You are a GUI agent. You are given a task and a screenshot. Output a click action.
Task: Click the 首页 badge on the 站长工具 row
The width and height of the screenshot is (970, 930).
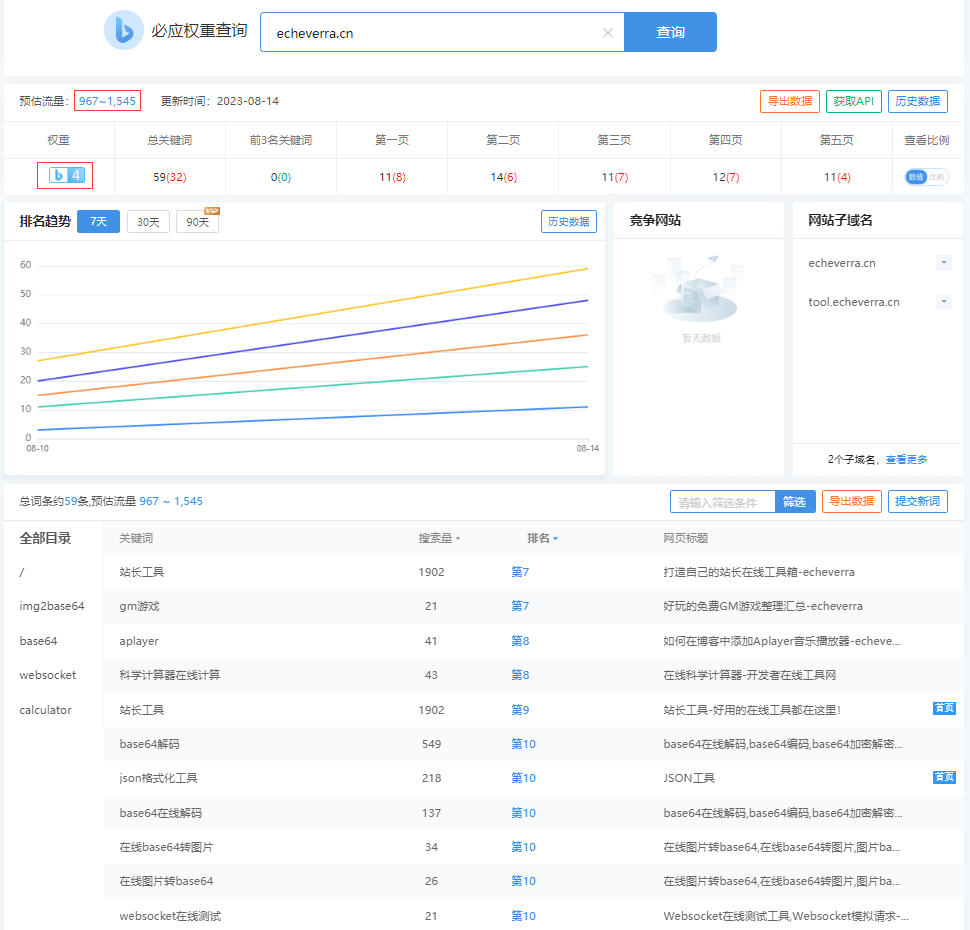pyautogui.click(x=943, y=709)
